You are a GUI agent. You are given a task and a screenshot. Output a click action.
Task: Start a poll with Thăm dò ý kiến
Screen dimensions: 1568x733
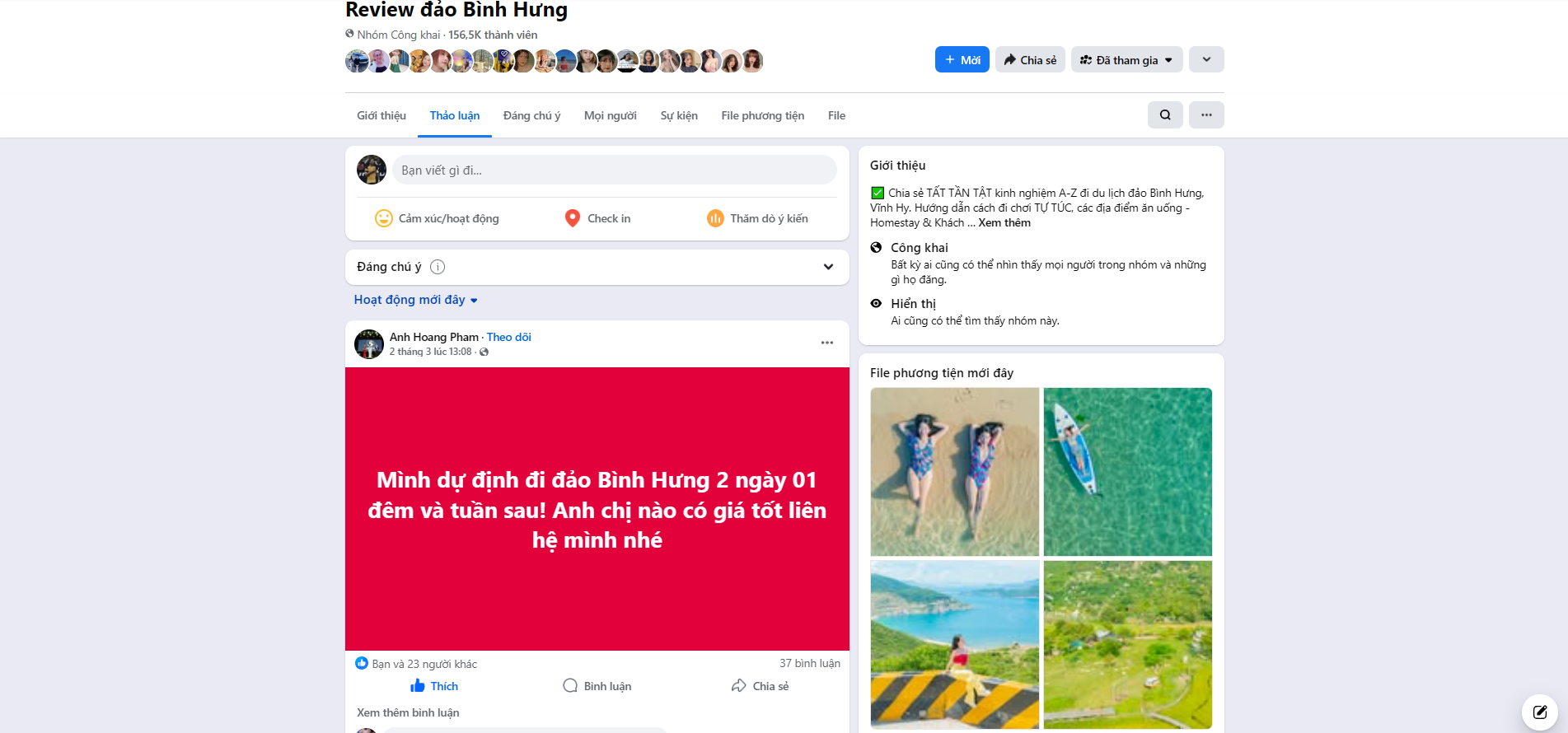757,218
